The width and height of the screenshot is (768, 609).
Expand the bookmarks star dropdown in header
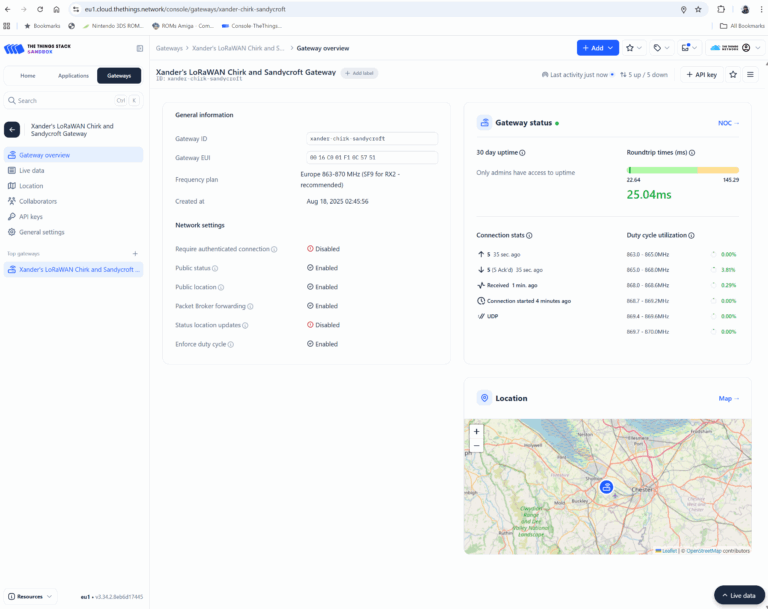634,48
